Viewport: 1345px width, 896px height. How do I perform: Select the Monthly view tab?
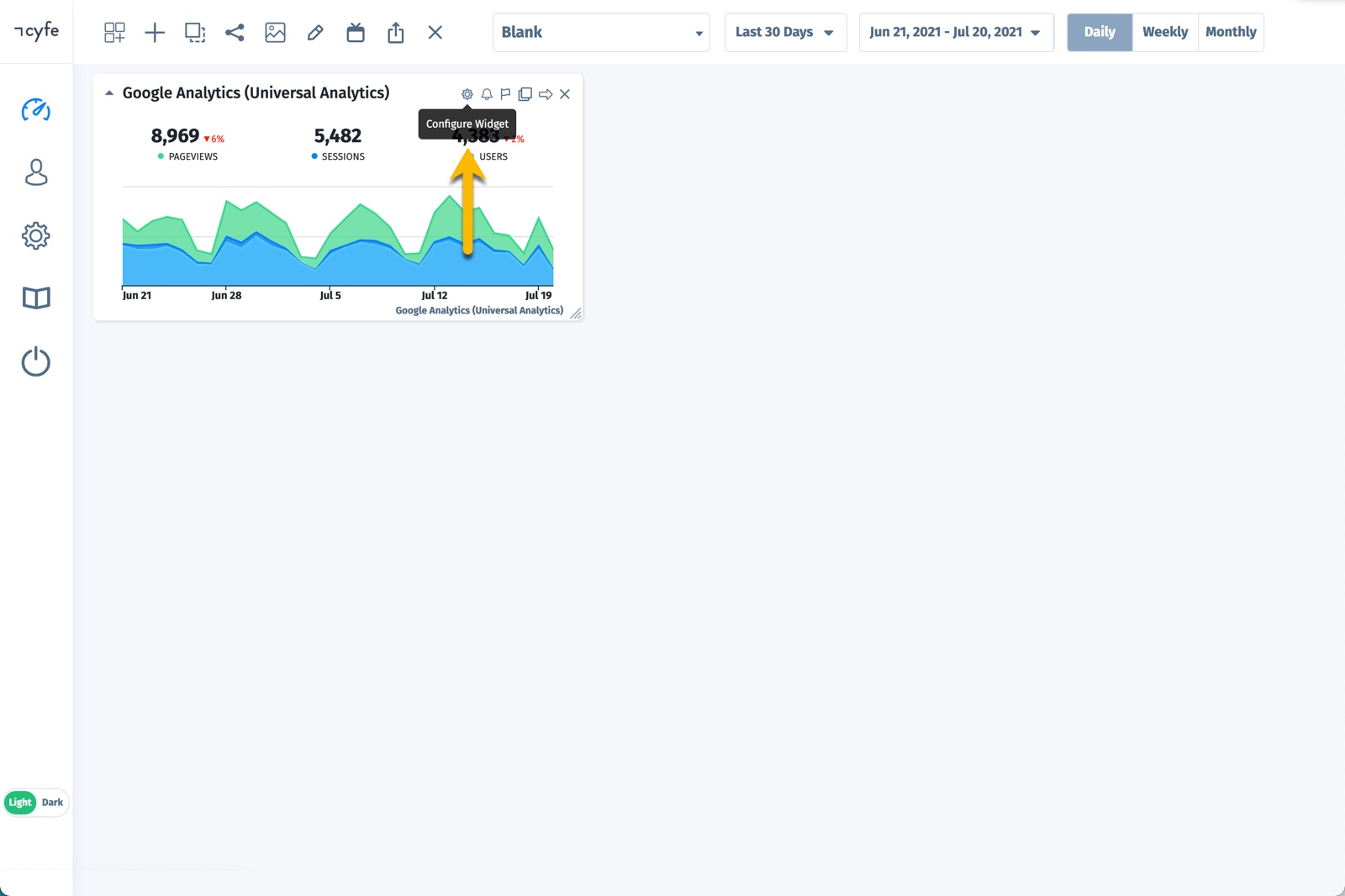(x=1231, y=33)
